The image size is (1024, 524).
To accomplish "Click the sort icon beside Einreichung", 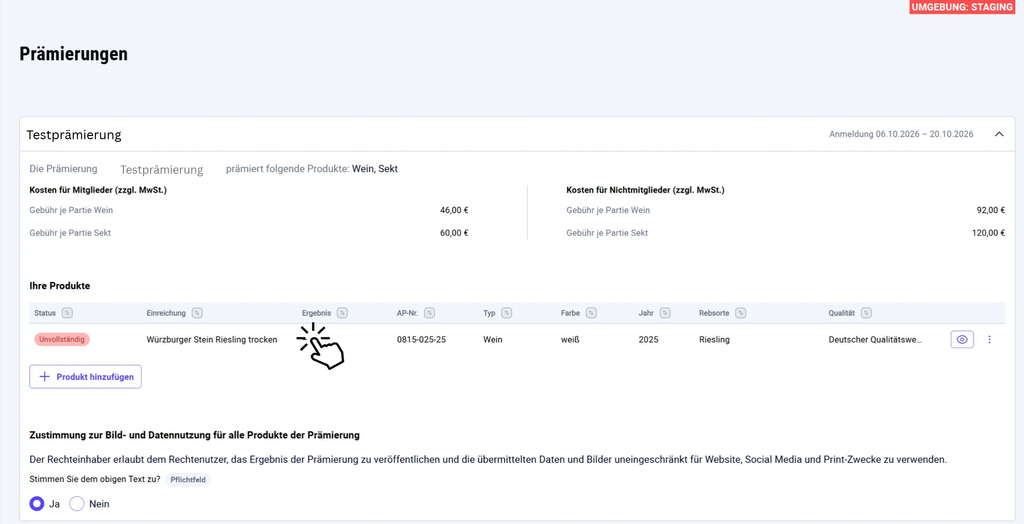I will coord(197,313).
